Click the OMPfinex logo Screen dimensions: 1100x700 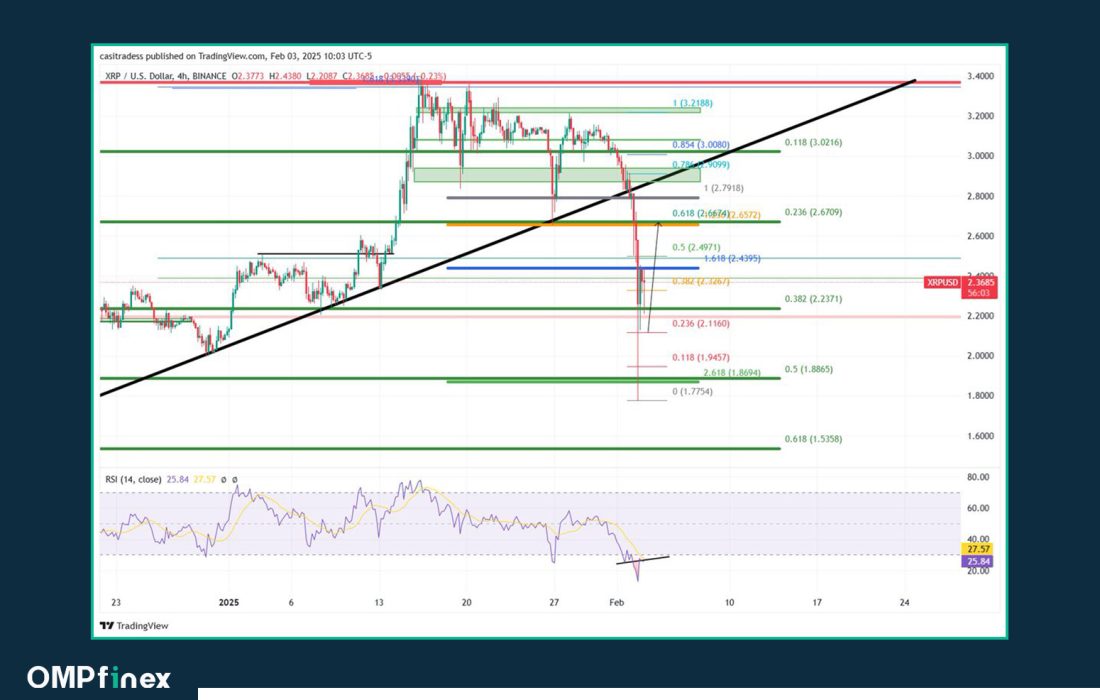click(x=98, y=677)
